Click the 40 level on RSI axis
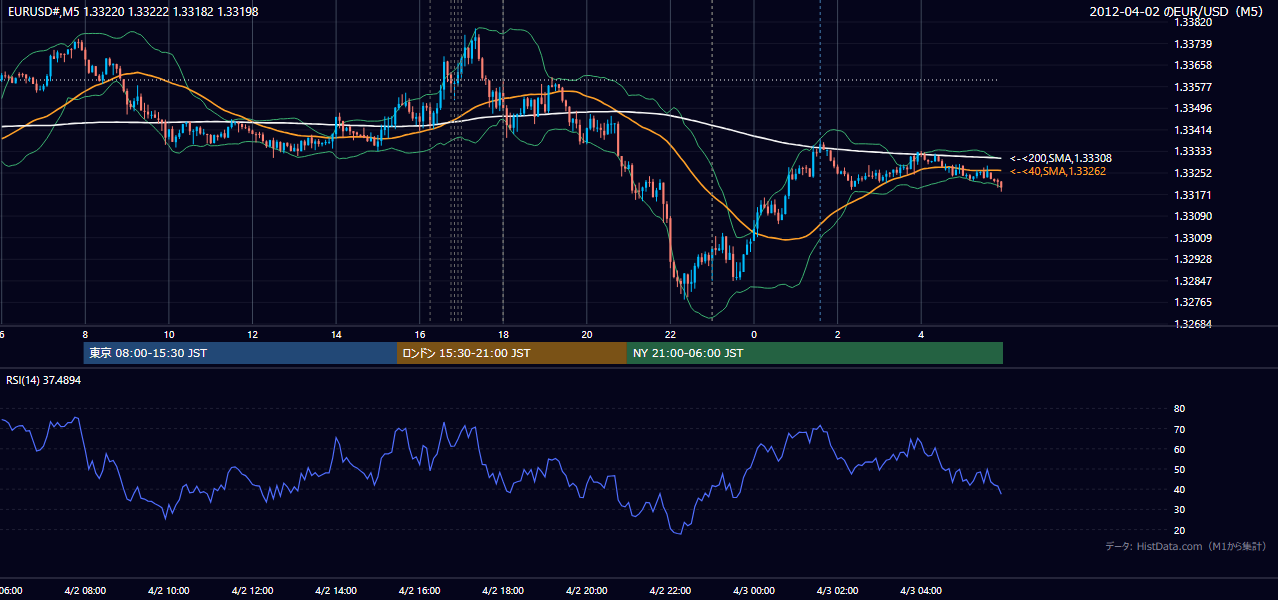This screenshot has height=600, width=1278. point(1180,489)
